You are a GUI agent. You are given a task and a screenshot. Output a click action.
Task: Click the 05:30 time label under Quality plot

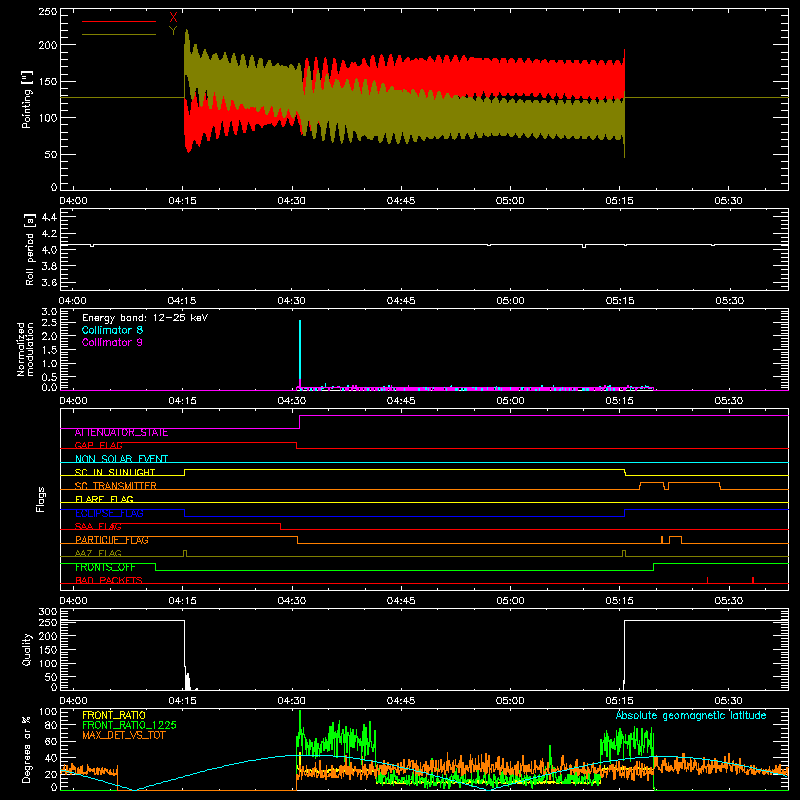coord(729,701)
